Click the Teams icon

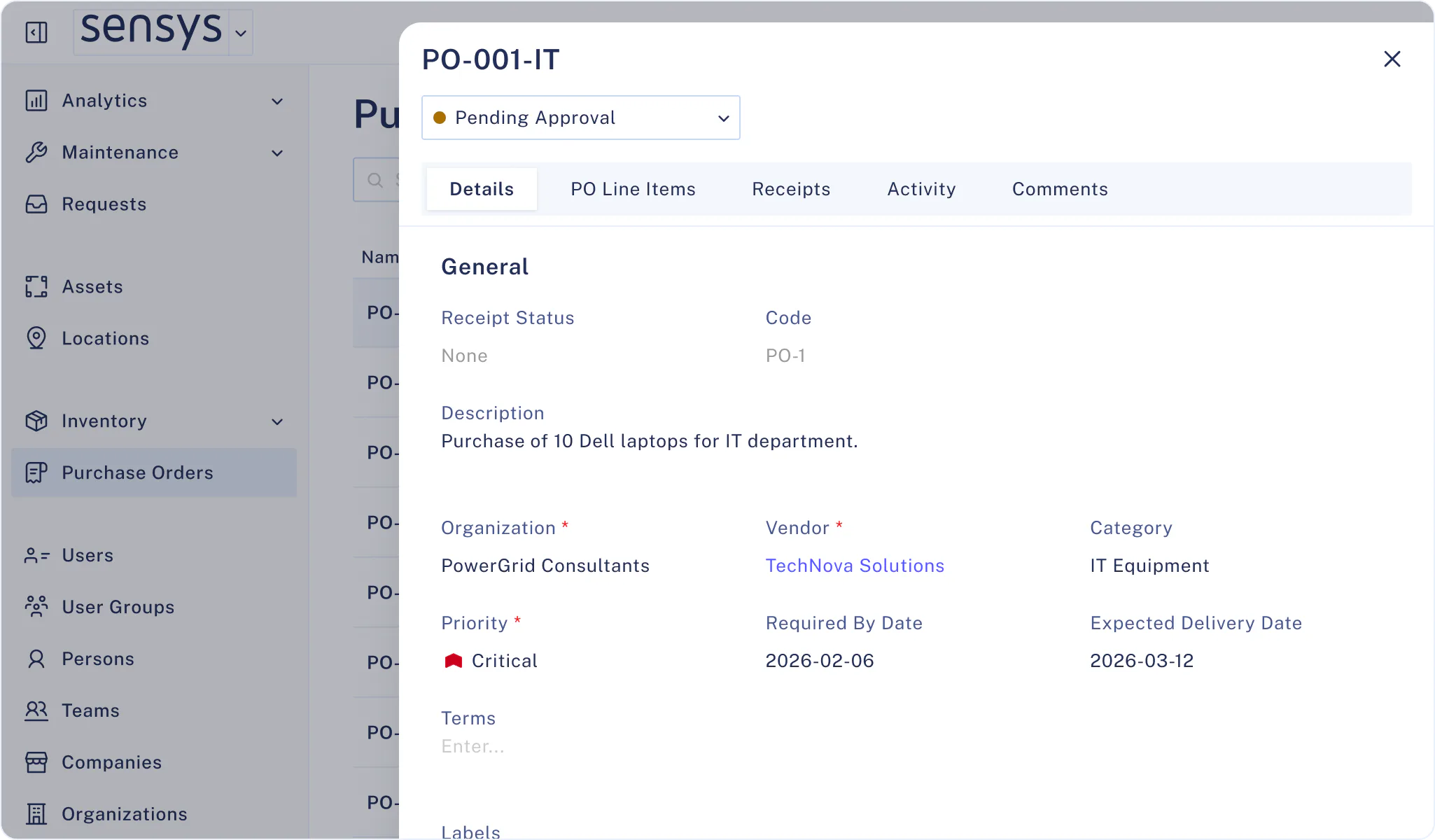pos(36,711)
